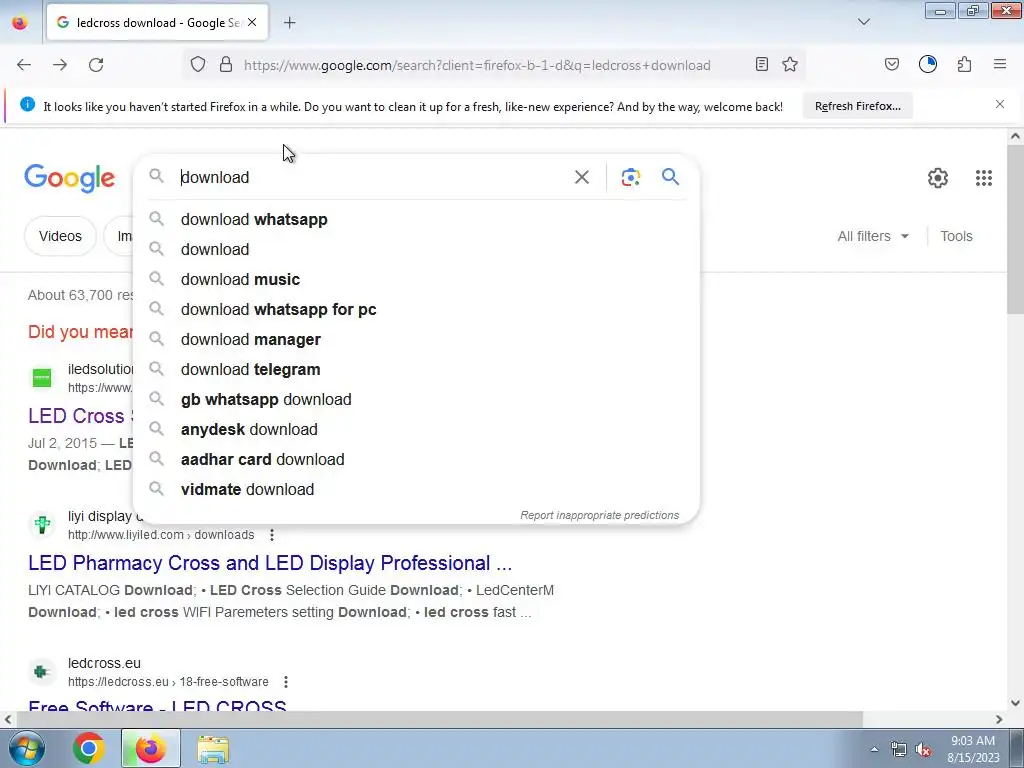The image size is (1024, 768).
Task: Submit search with magnifier button
Action: point(670,176)
